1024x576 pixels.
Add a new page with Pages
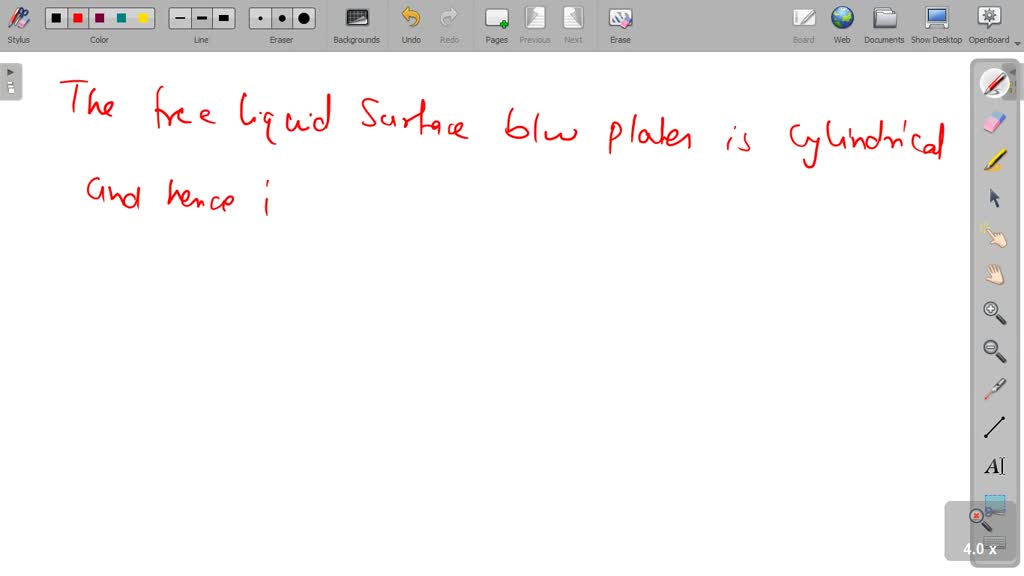(496, 25)
